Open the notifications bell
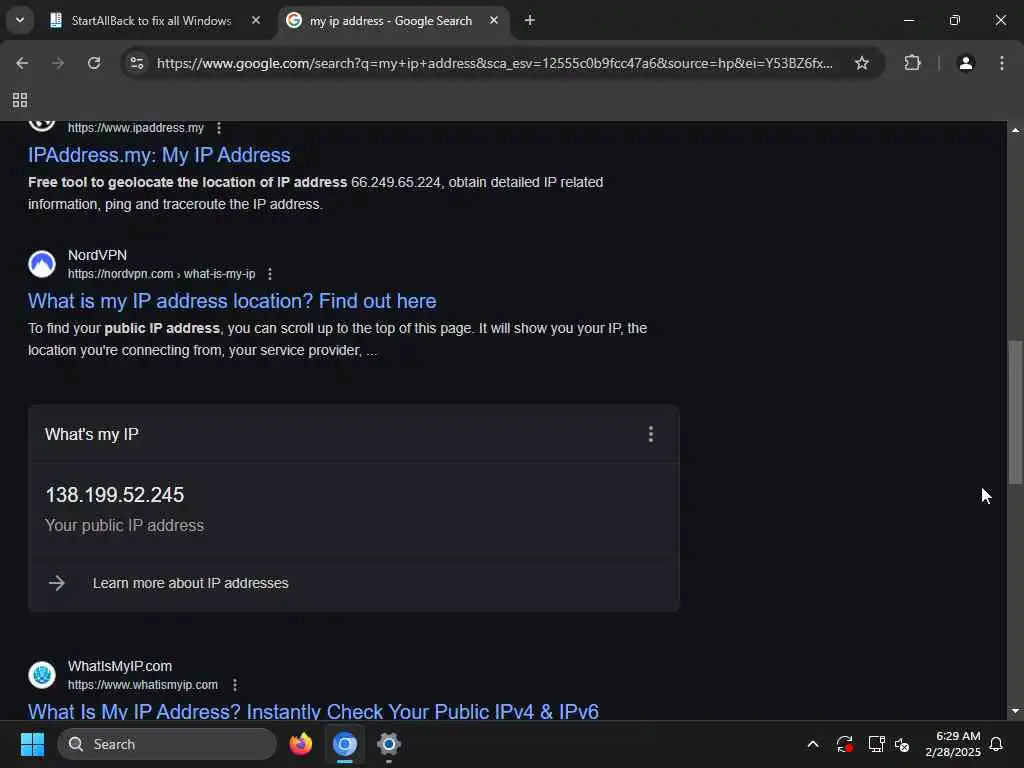 tap(997, 744)
